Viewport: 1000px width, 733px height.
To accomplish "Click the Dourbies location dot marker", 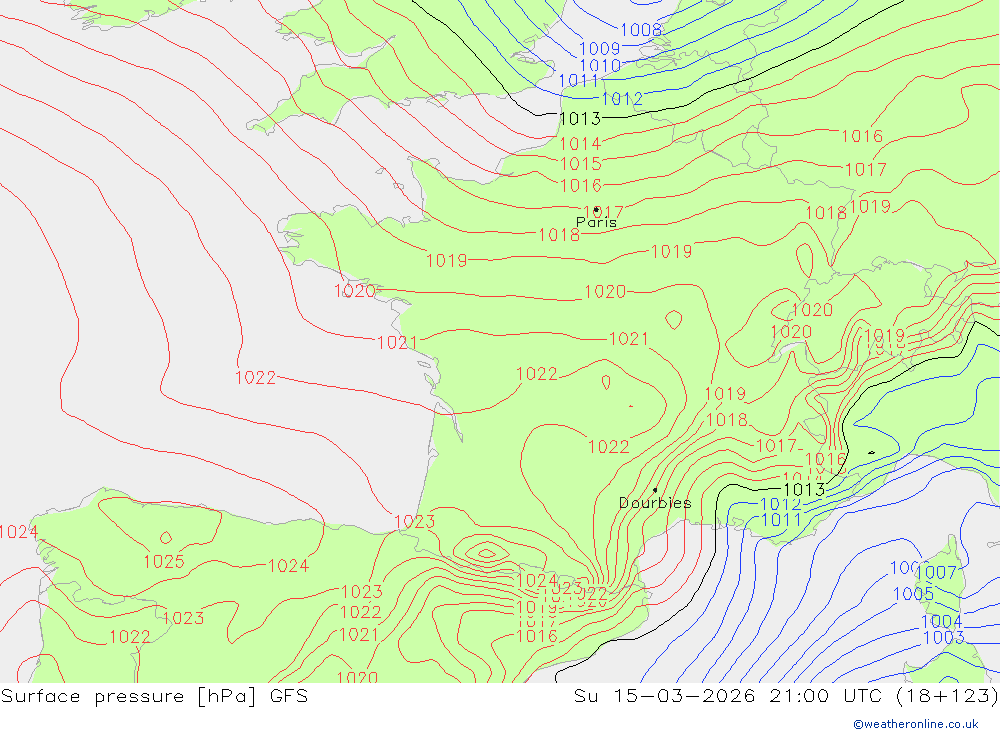I will tap(655, 490).
